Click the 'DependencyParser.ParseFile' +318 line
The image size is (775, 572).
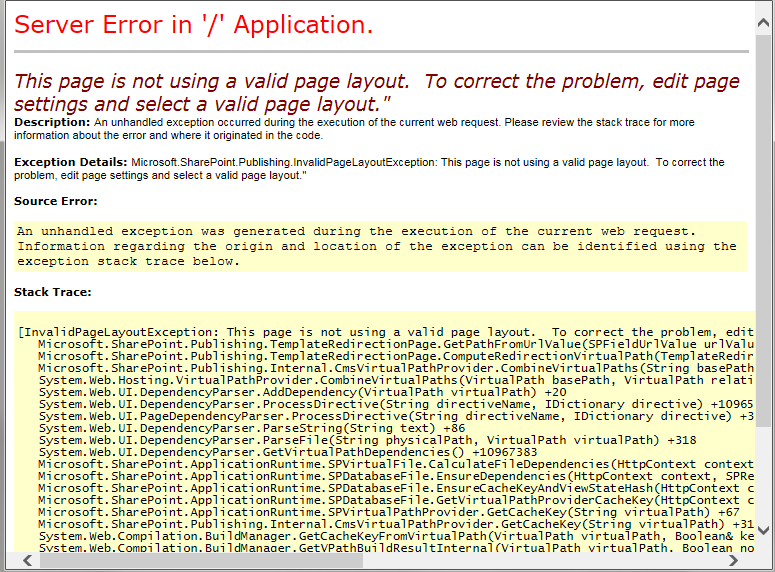point(367,440)
